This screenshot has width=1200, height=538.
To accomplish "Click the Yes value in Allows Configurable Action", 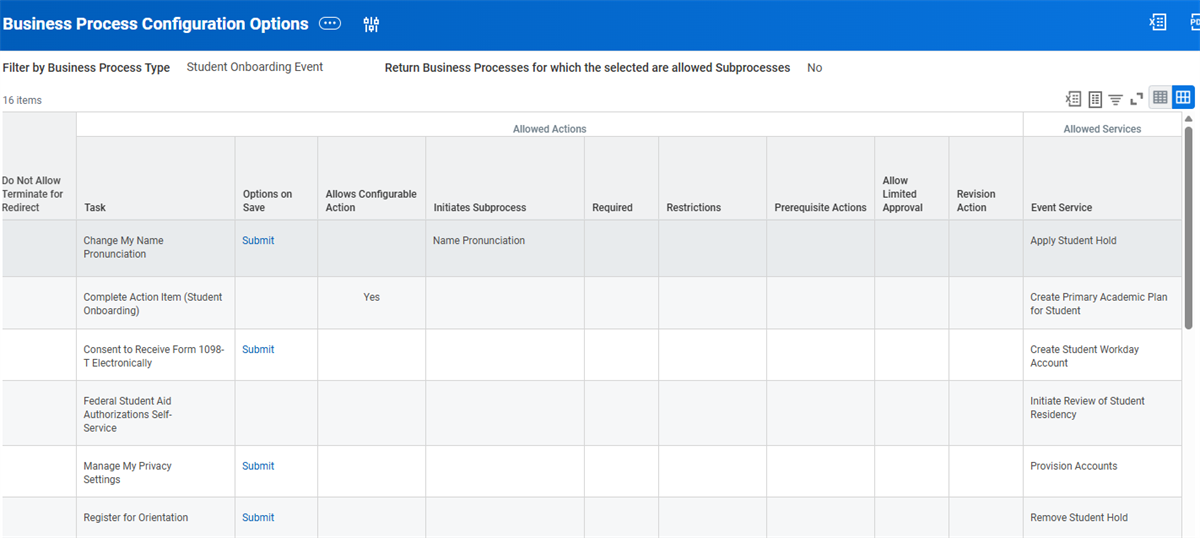I will [x=372, y=297].
